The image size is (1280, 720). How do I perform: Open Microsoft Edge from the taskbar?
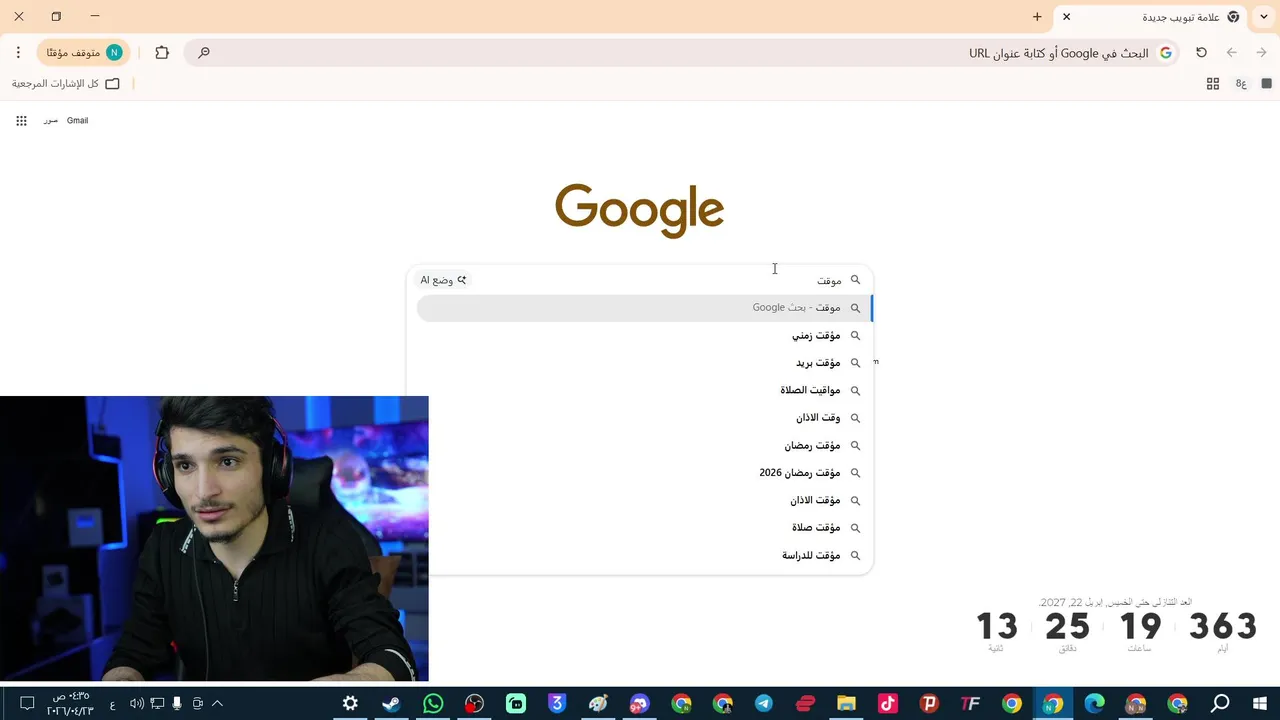[1094, 704]
